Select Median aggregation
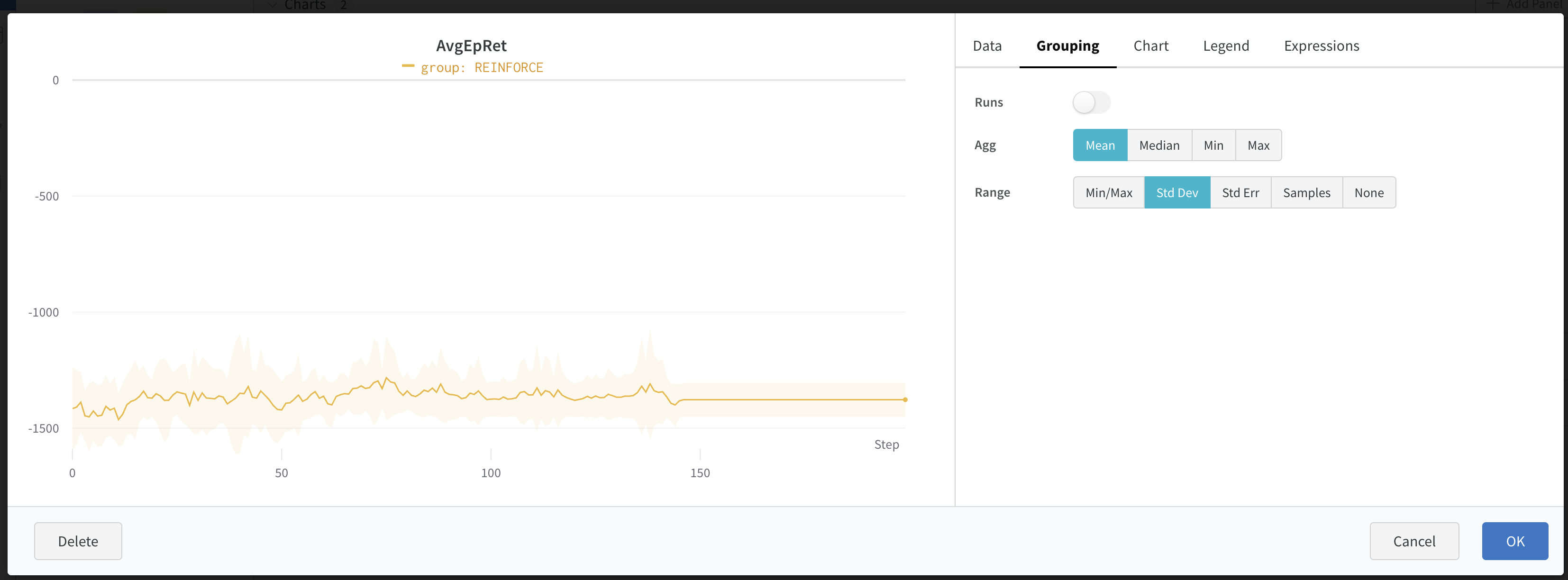 tap(1158, 145)
